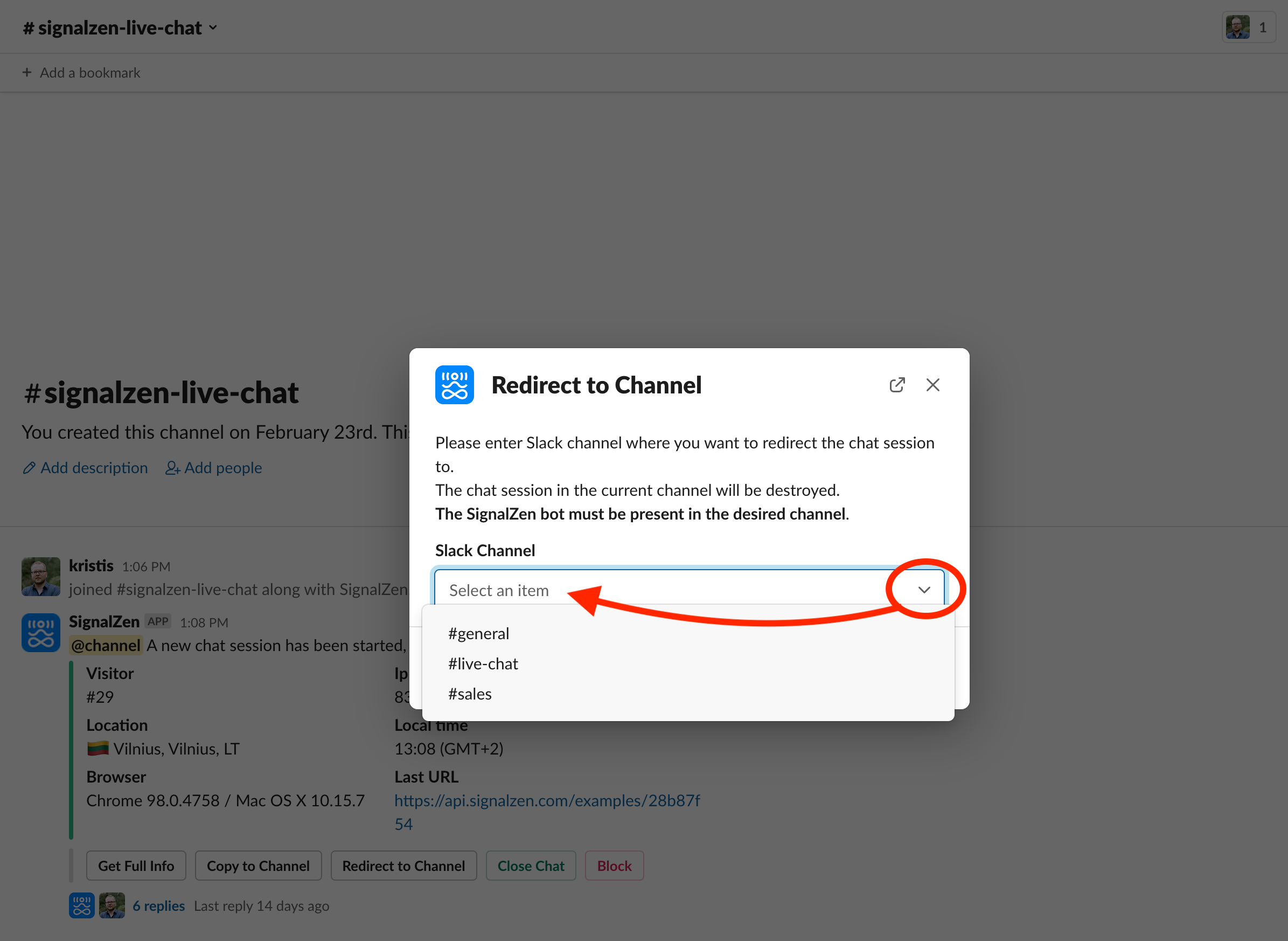The width and height of the screenshot is (1288, 941).
Task: Toggle the Slack Channel dropdown chevron
Action: [x=924, y=590]
